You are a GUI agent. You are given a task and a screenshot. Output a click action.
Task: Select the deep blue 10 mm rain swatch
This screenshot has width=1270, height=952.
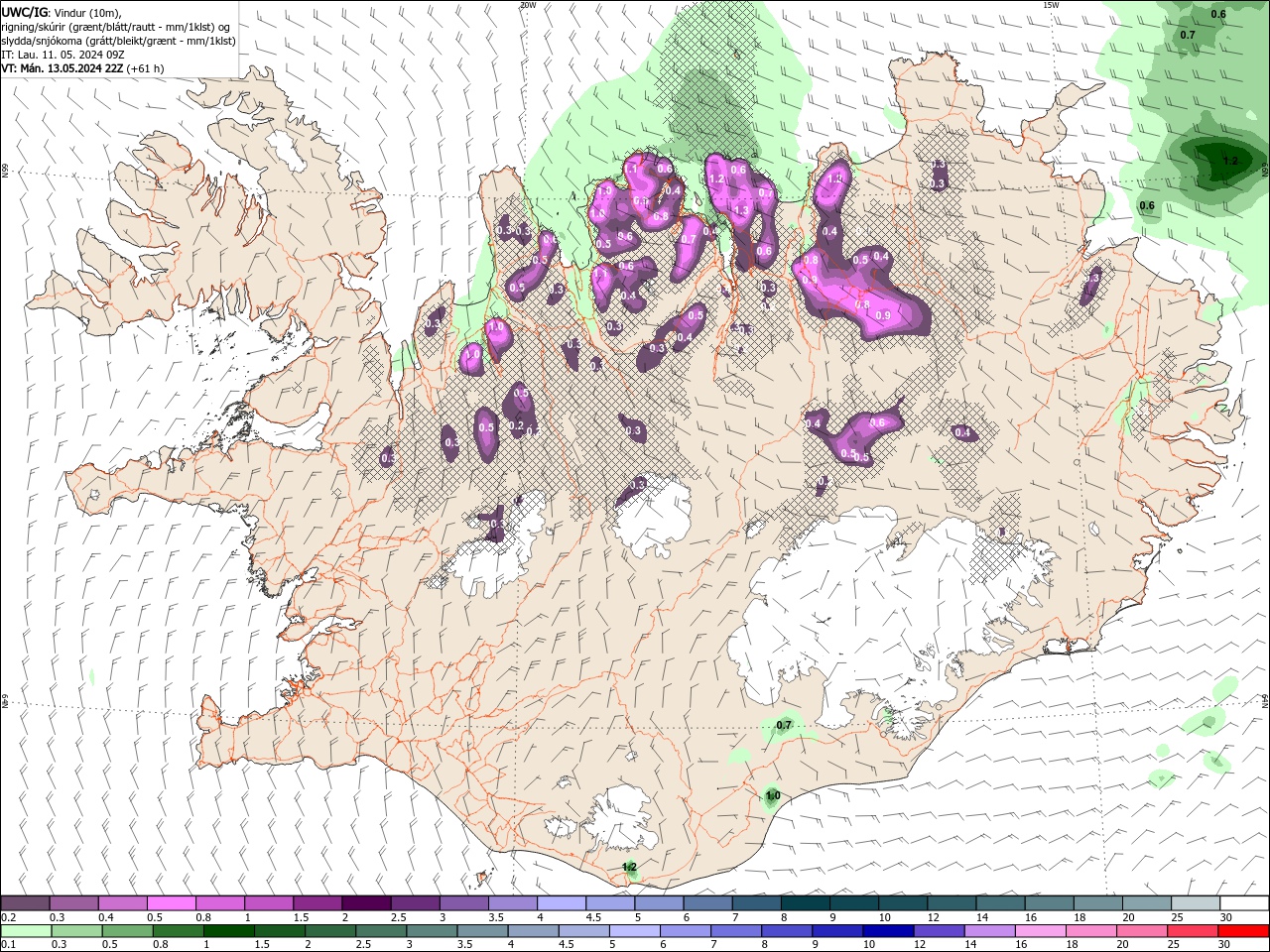(x=886, y=931)
